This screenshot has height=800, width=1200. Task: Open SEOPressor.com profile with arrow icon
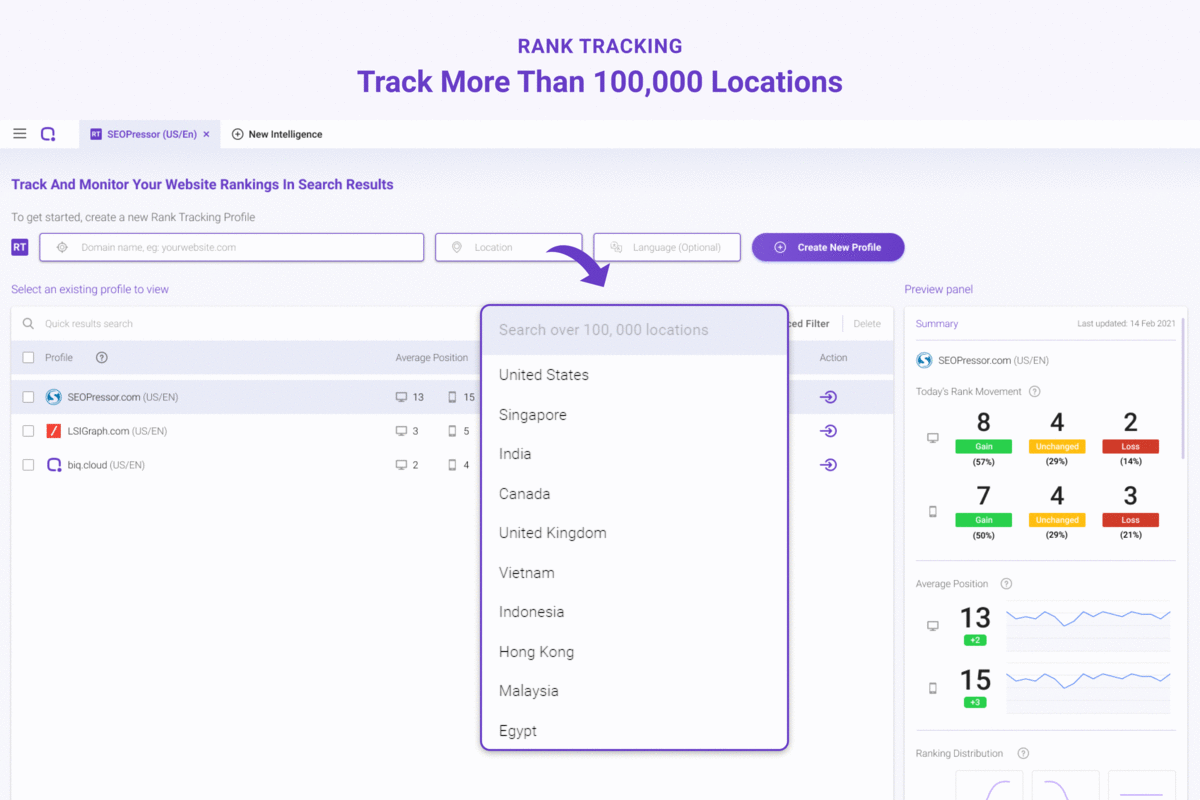click(x=828, y=397)
